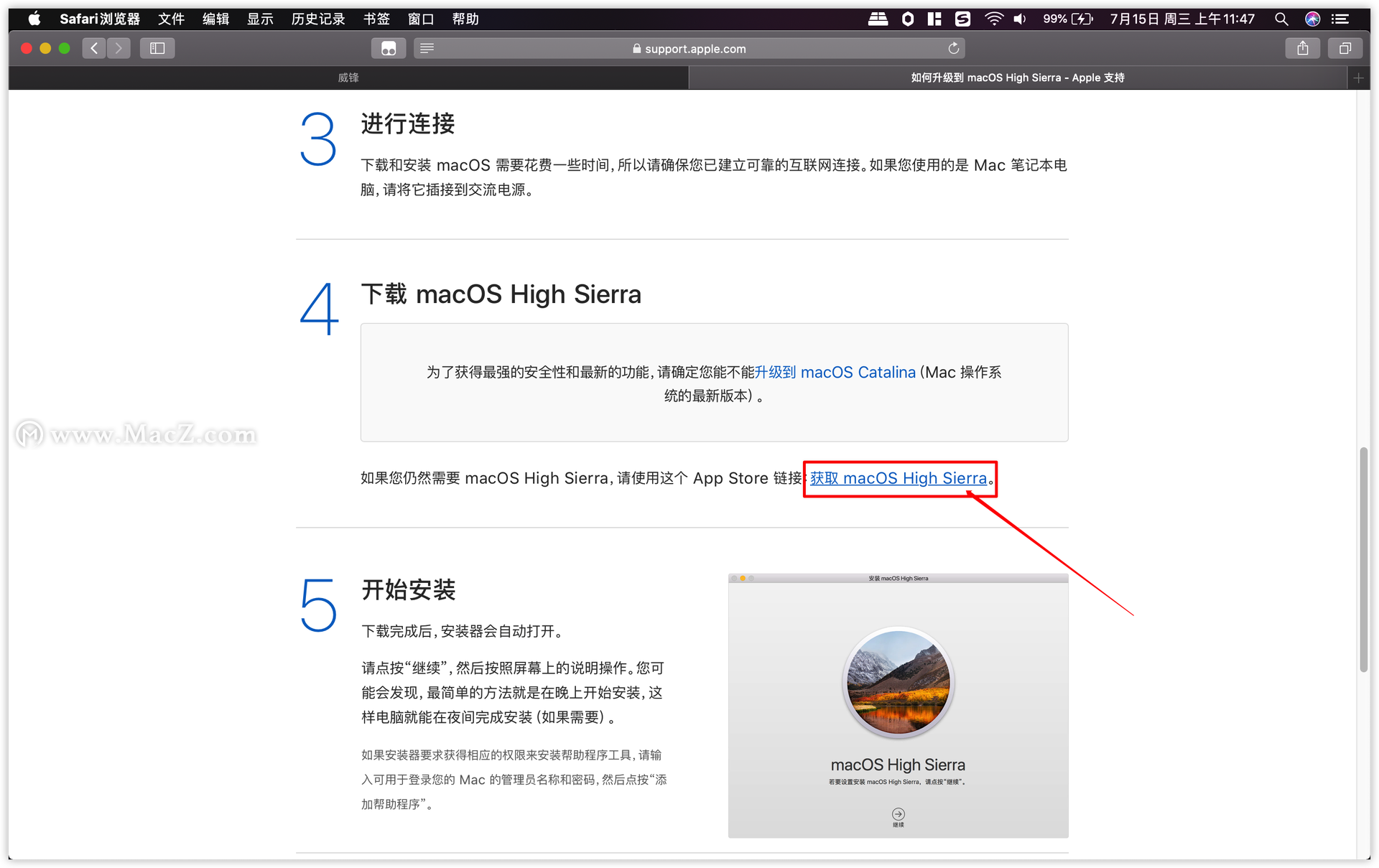
Task: Open Reader view icon in address bar
Action: 427,48
